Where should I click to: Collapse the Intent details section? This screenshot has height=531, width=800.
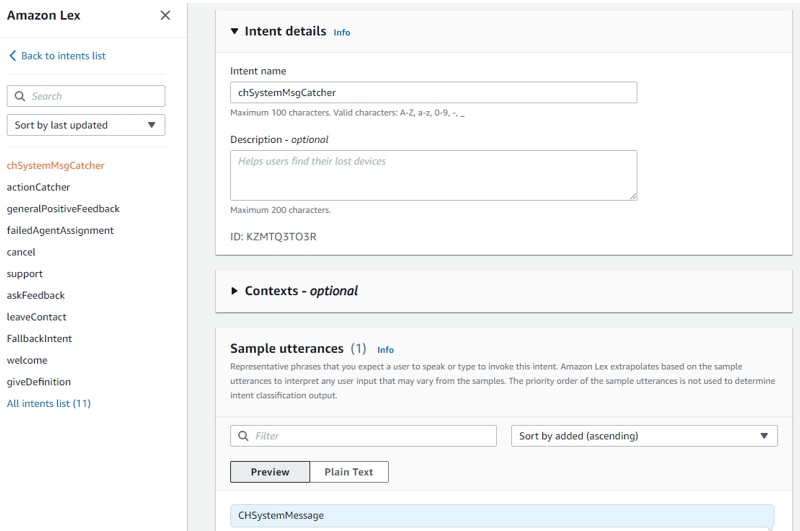click(235, 32)
